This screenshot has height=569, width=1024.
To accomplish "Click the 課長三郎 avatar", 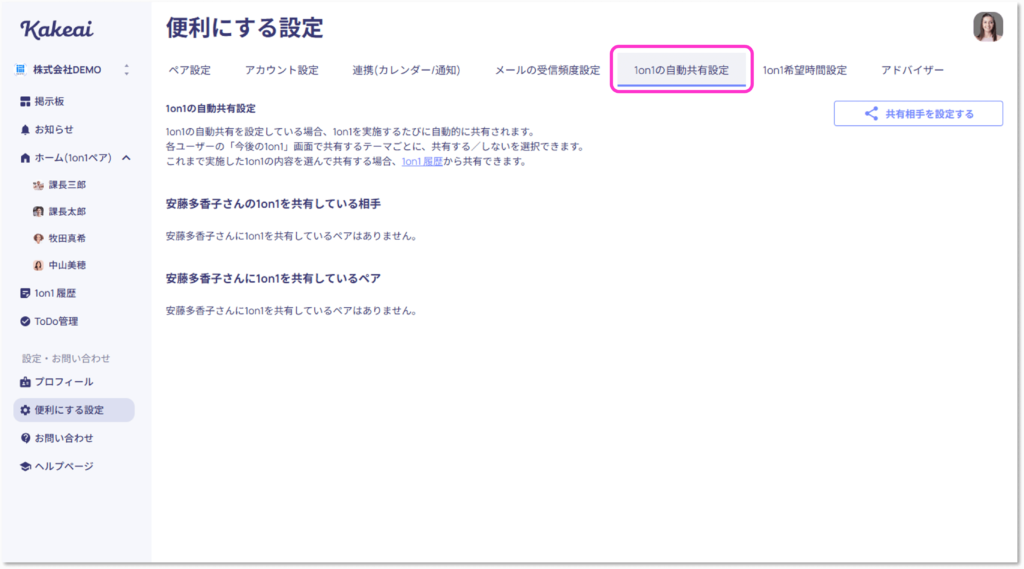I will (x=38, y=185).
